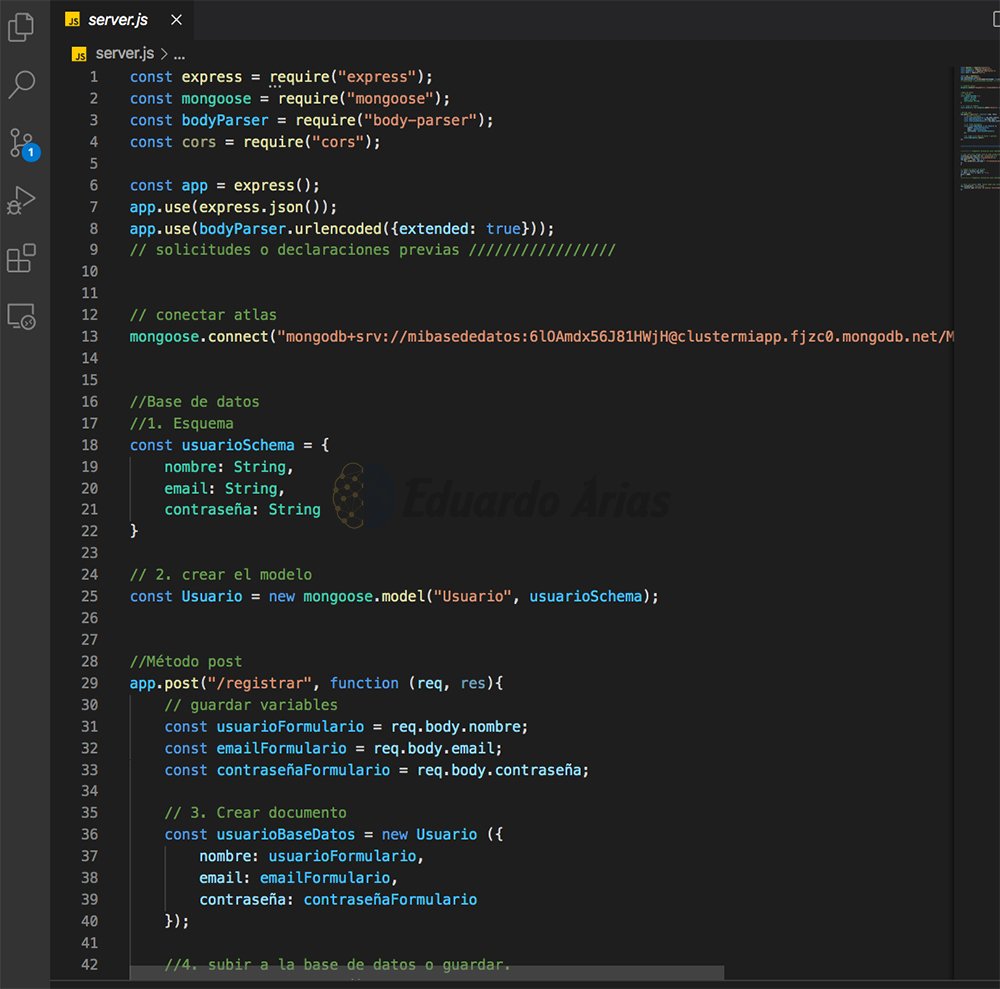Click "usuarioBaseDatos" on line 36
The image size is (1000, 989).
(285, 835)
